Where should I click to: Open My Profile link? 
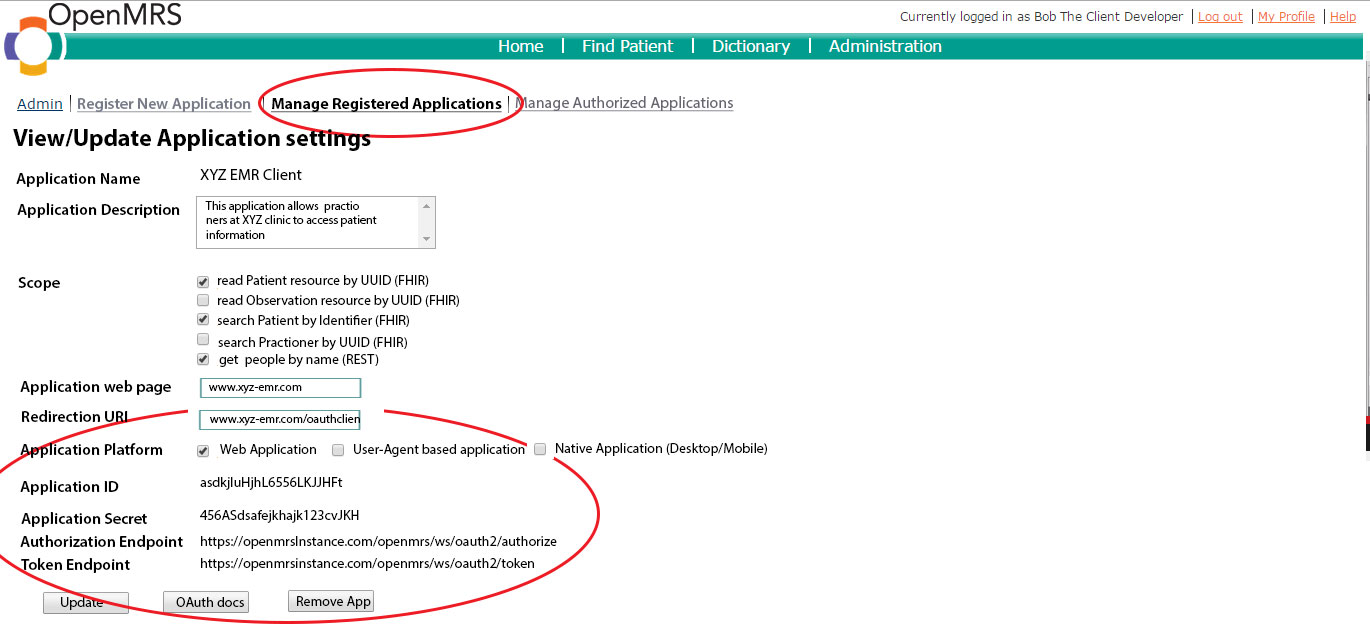point(1286,16)
